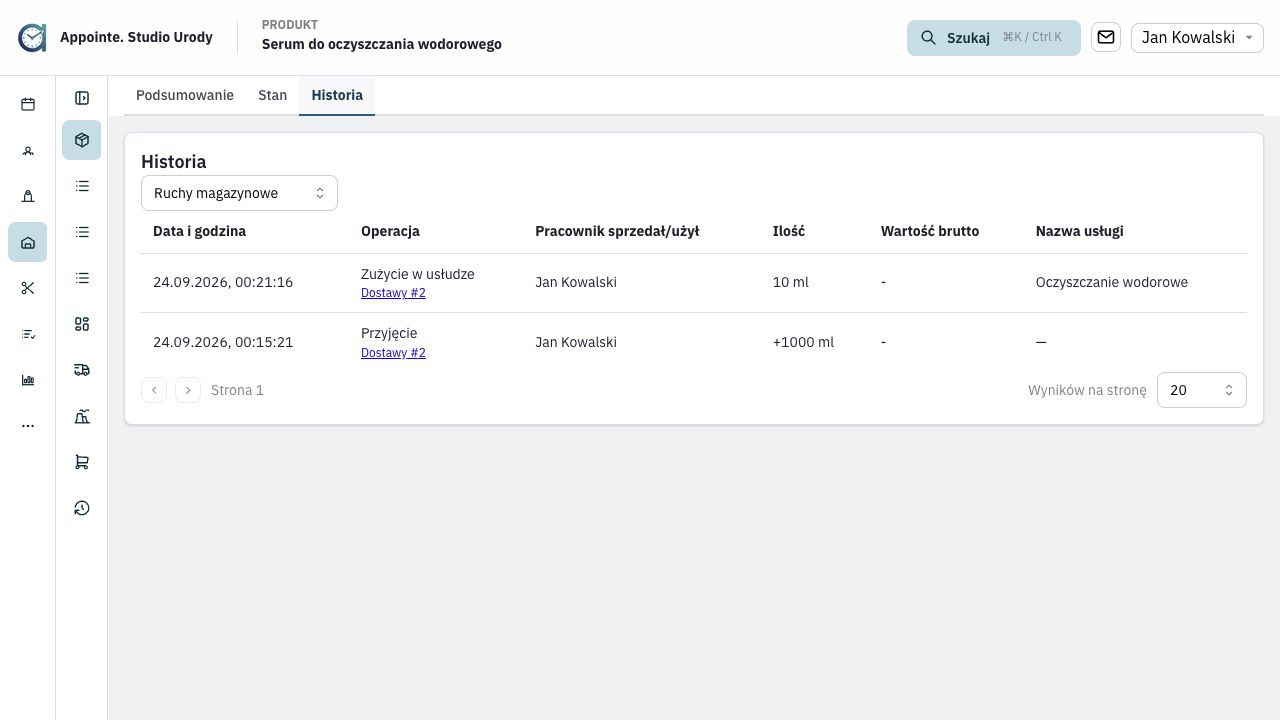
Task: Select the products box icon
Action: click(82, 140)
